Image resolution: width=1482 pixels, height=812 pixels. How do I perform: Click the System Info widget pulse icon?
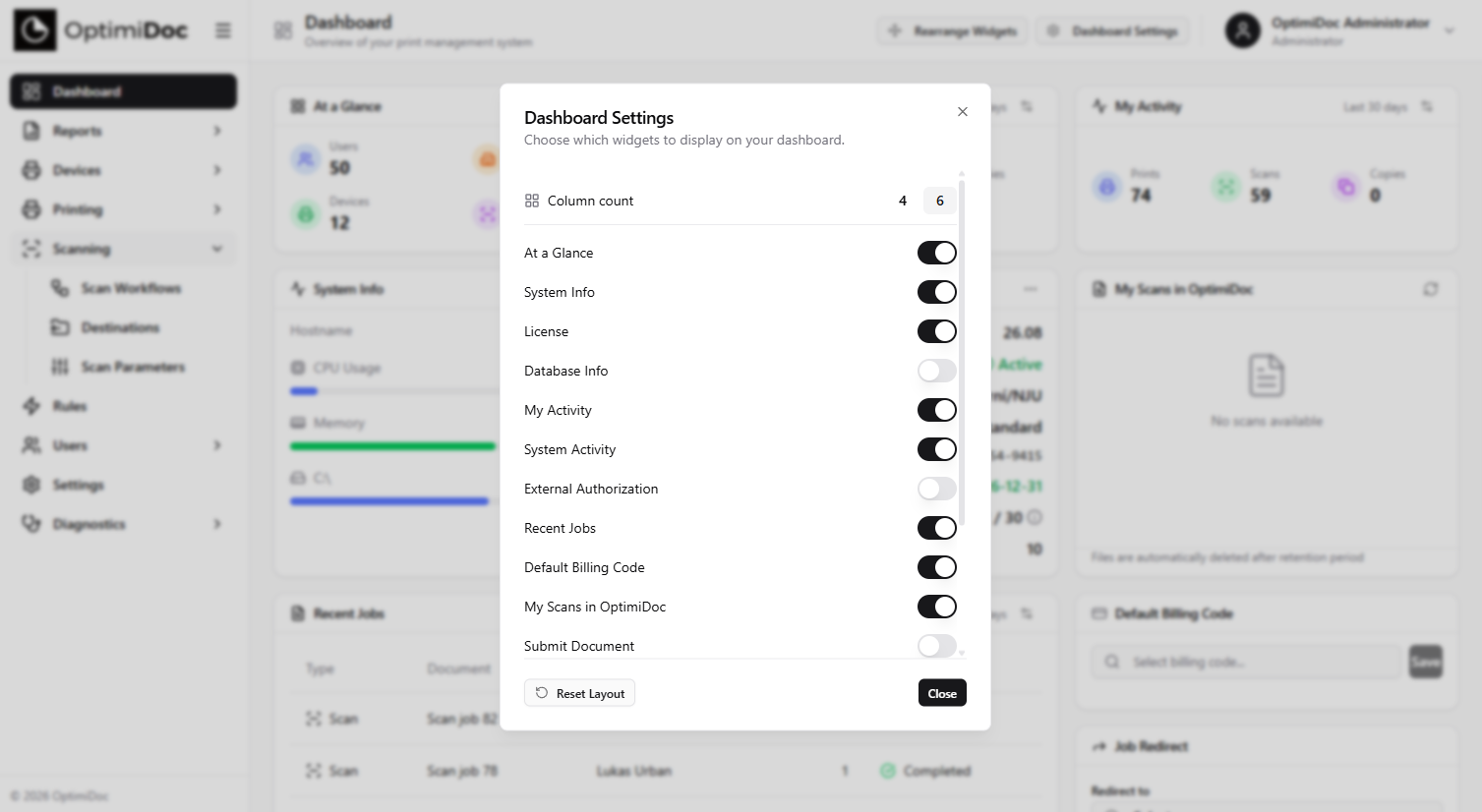[x=298, y=289]
